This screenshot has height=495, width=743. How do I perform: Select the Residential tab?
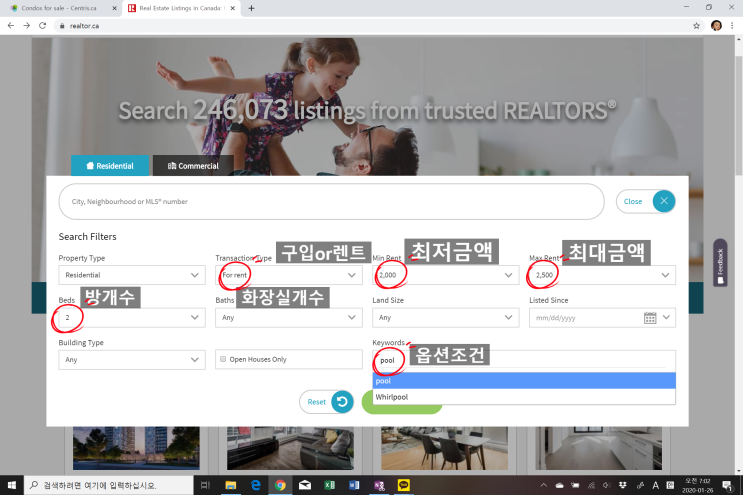pos(110,166)
